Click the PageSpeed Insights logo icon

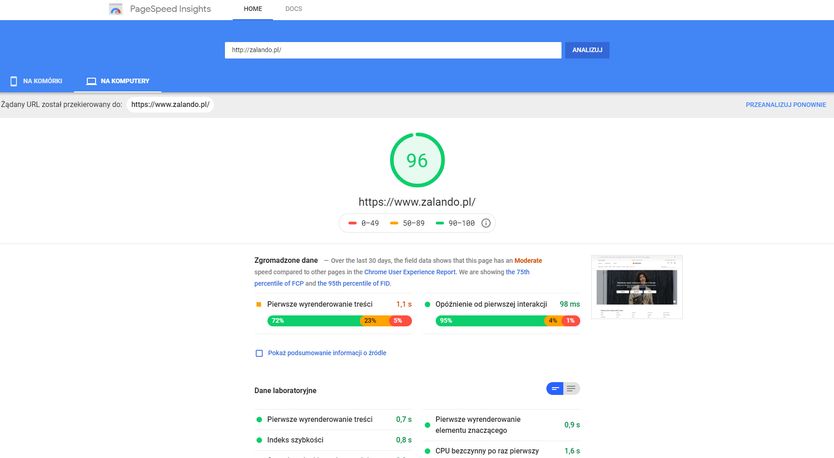point(115,9)
